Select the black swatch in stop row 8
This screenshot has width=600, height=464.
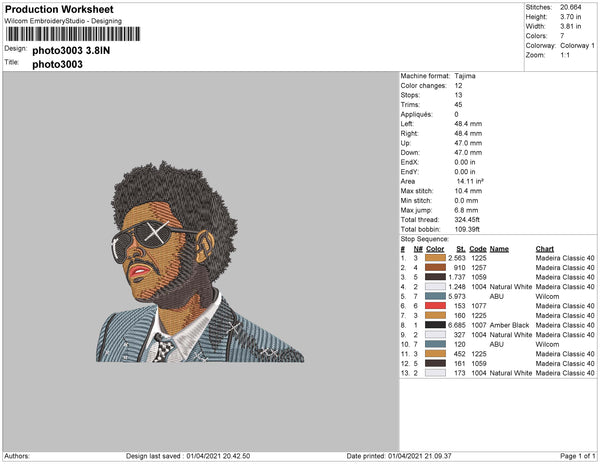point(435,325)
